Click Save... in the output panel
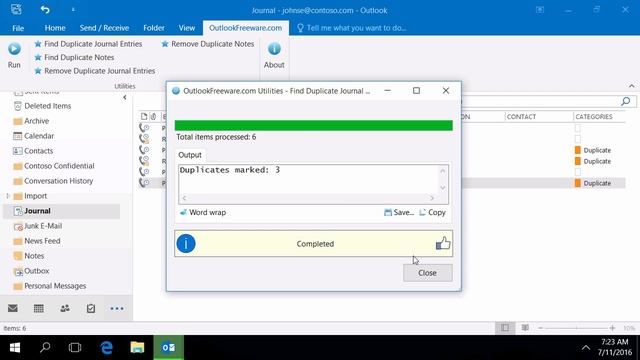The width and height of the screenshot is (640, 360). pyautogui.click(x=399, y=212)
